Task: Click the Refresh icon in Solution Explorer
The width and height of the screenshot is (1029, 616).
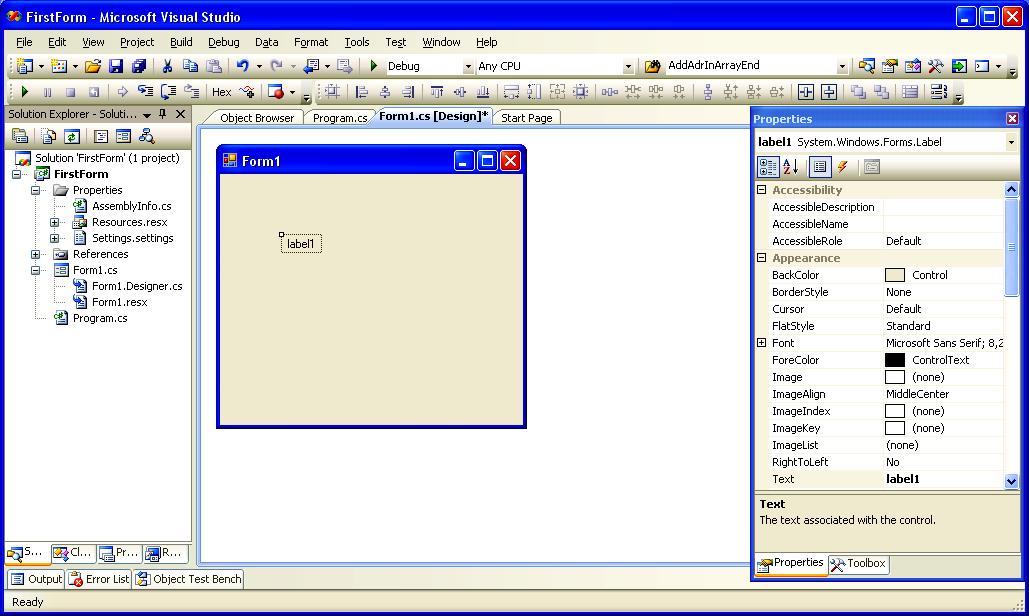Action: pos(72,136)
